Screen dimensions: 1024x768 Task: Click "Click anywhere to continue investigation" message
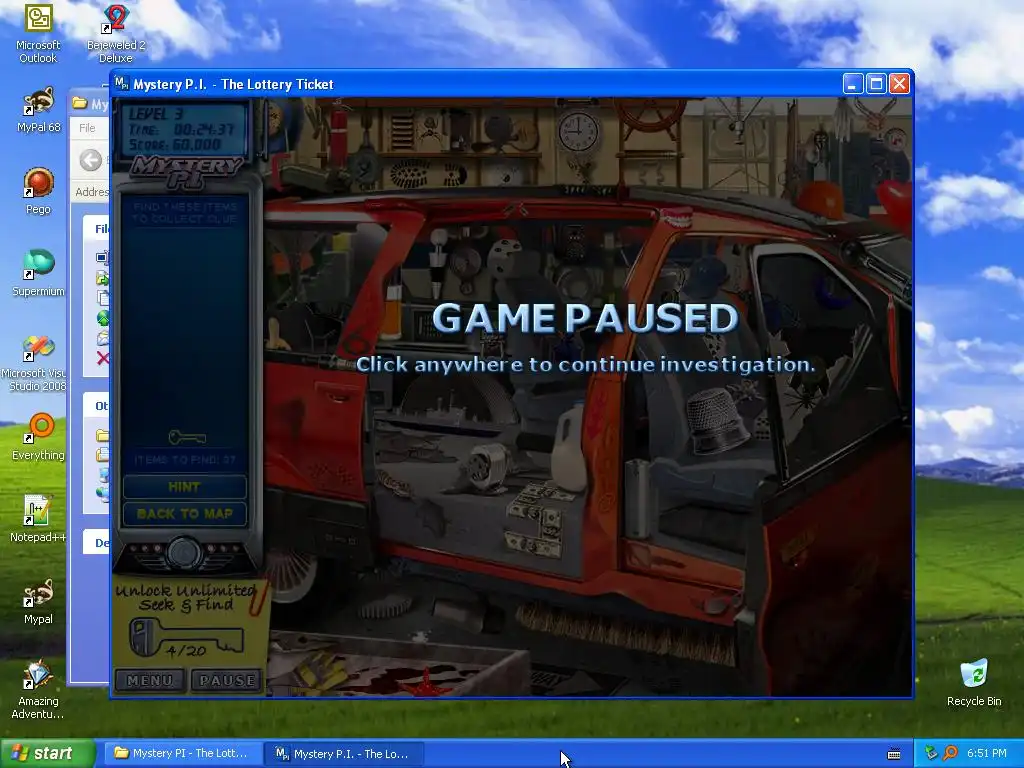coord(585,364)
